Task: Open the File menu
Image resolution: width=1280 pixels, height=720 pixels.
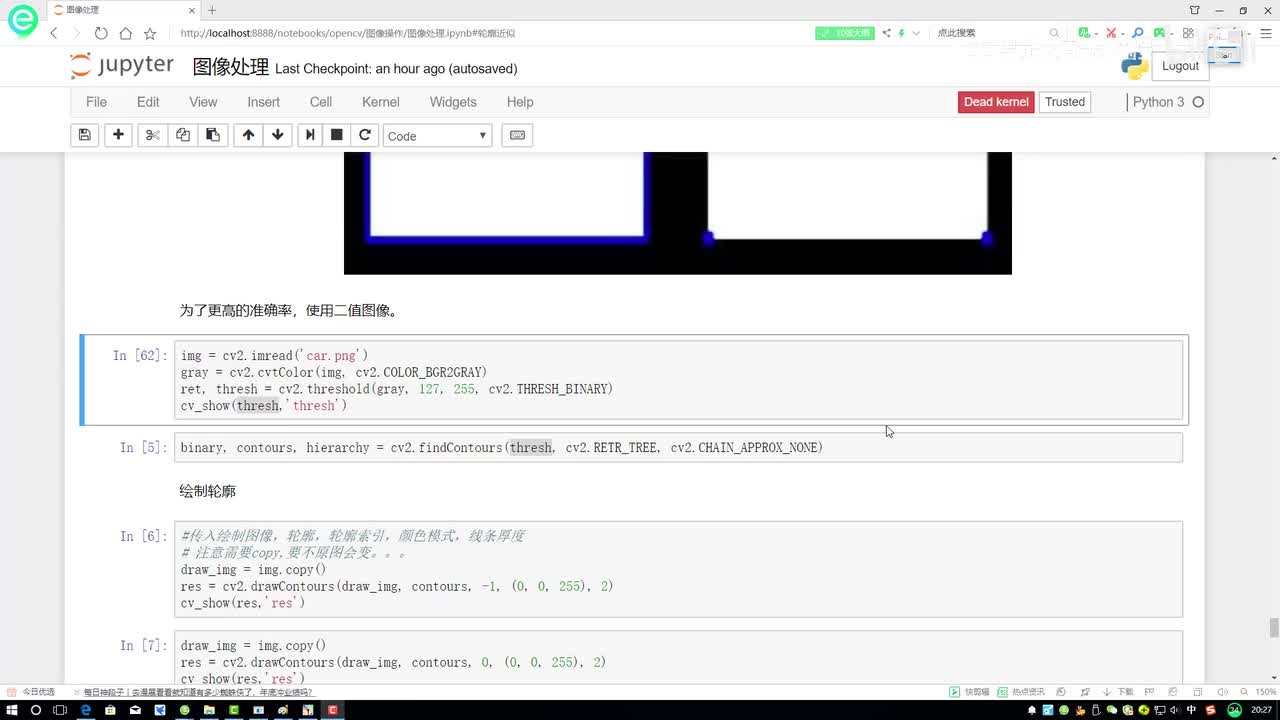Action: (96, 102)
